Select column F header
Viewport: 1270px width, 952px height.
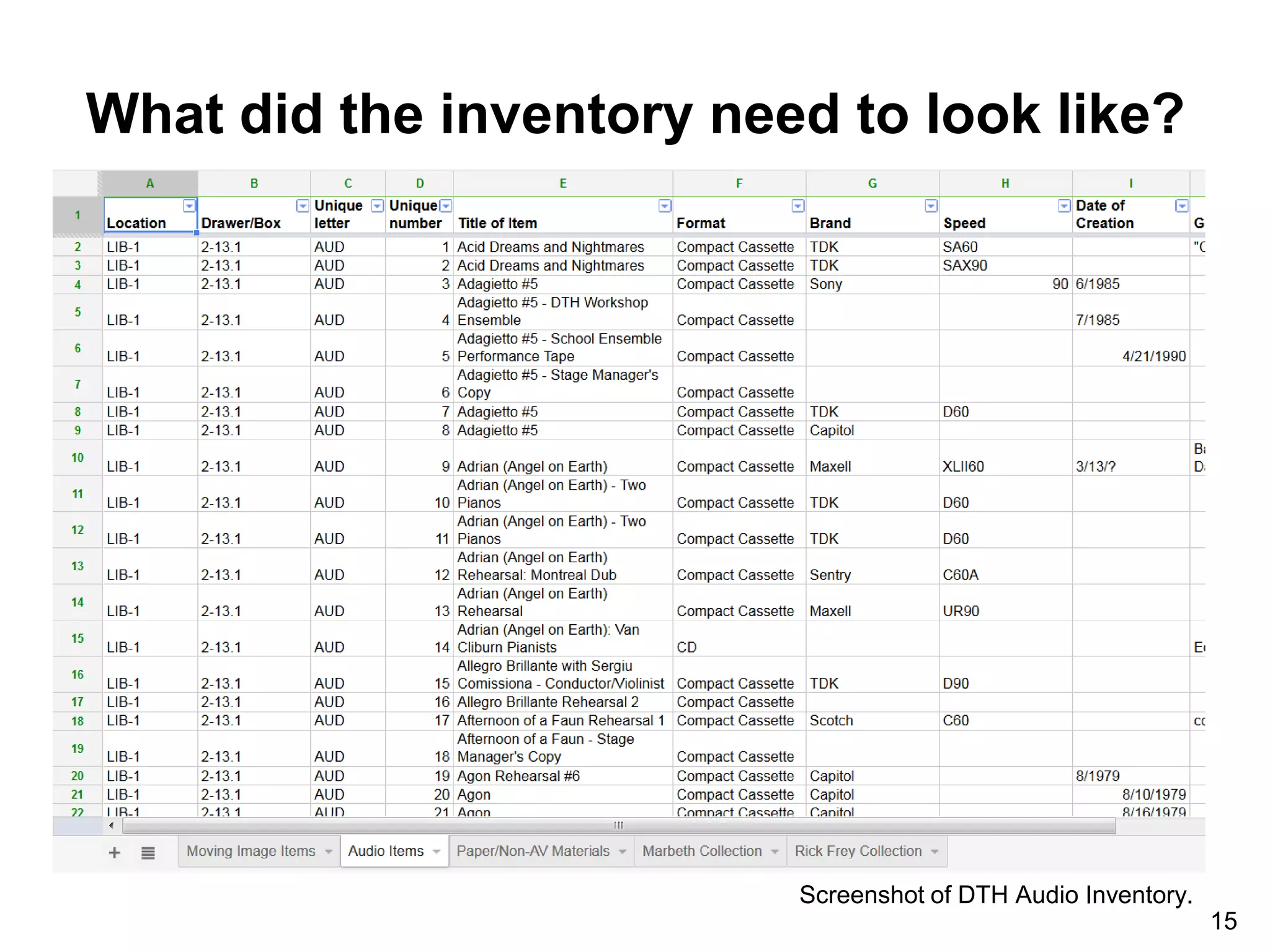(x=739, y=183)
